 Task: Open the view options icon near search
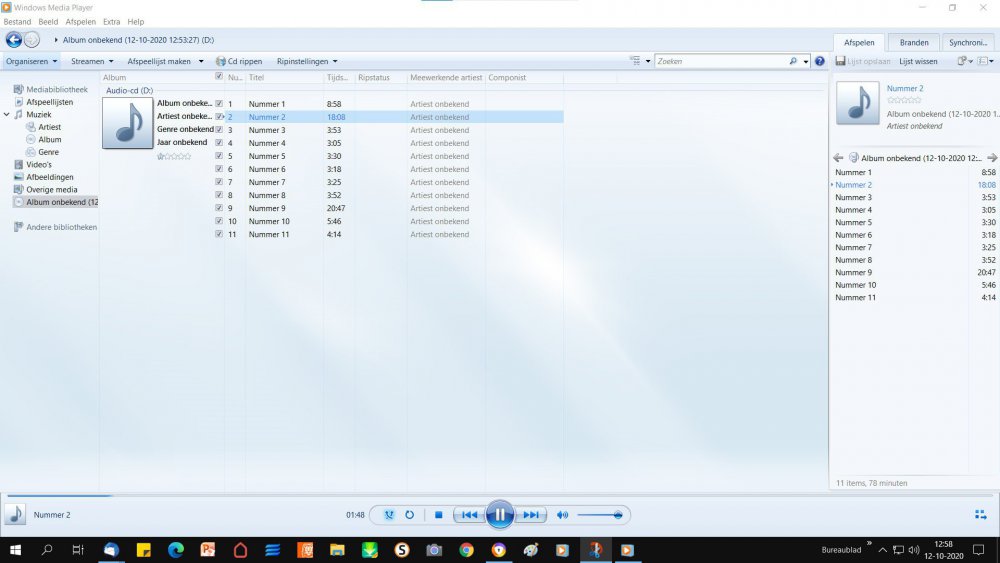click(x=635, y=61)
